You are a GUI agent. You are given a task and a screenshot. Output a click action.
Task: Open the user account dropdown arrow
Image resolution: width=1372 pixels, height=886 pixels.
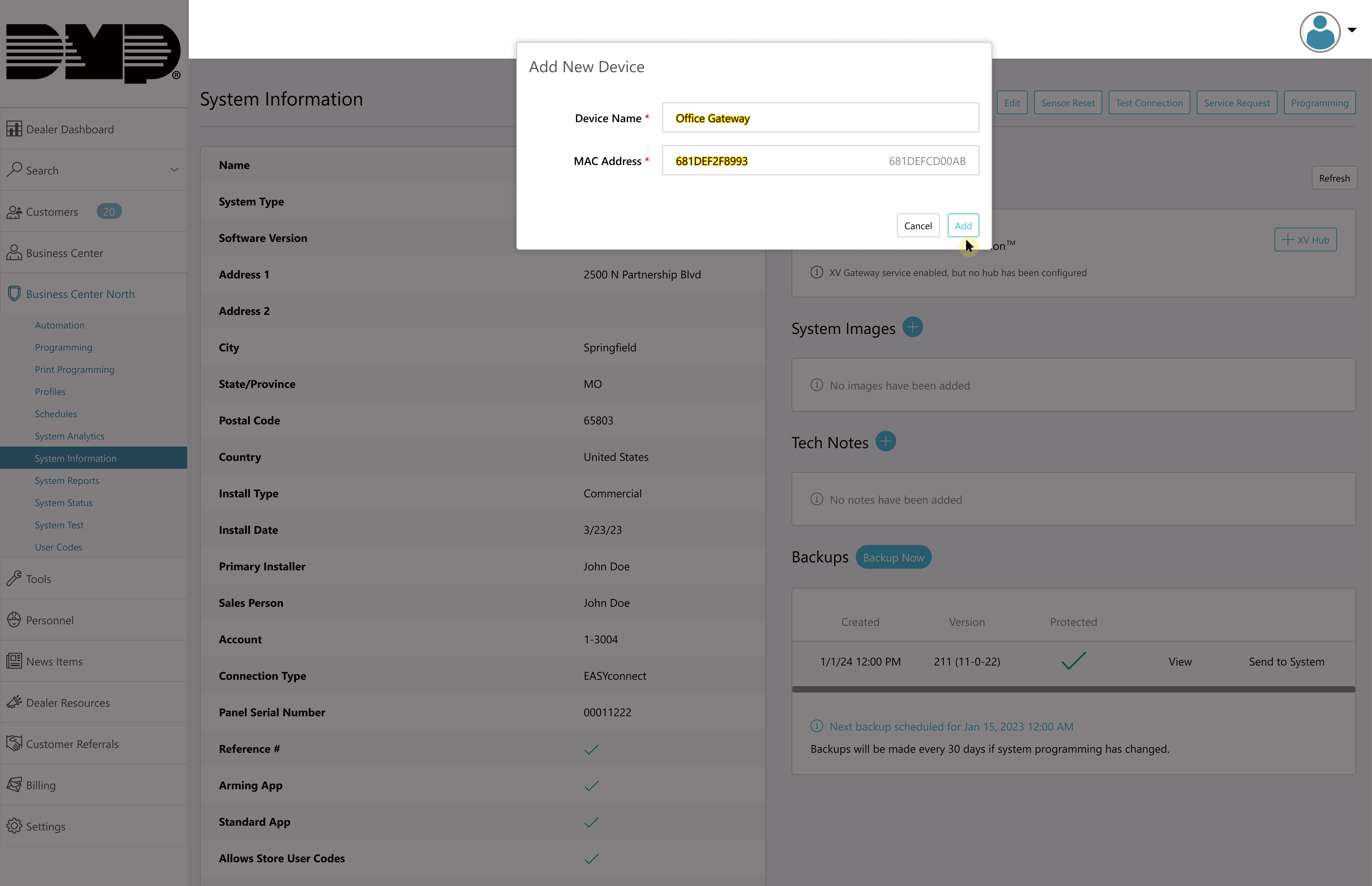[1352, 30]
